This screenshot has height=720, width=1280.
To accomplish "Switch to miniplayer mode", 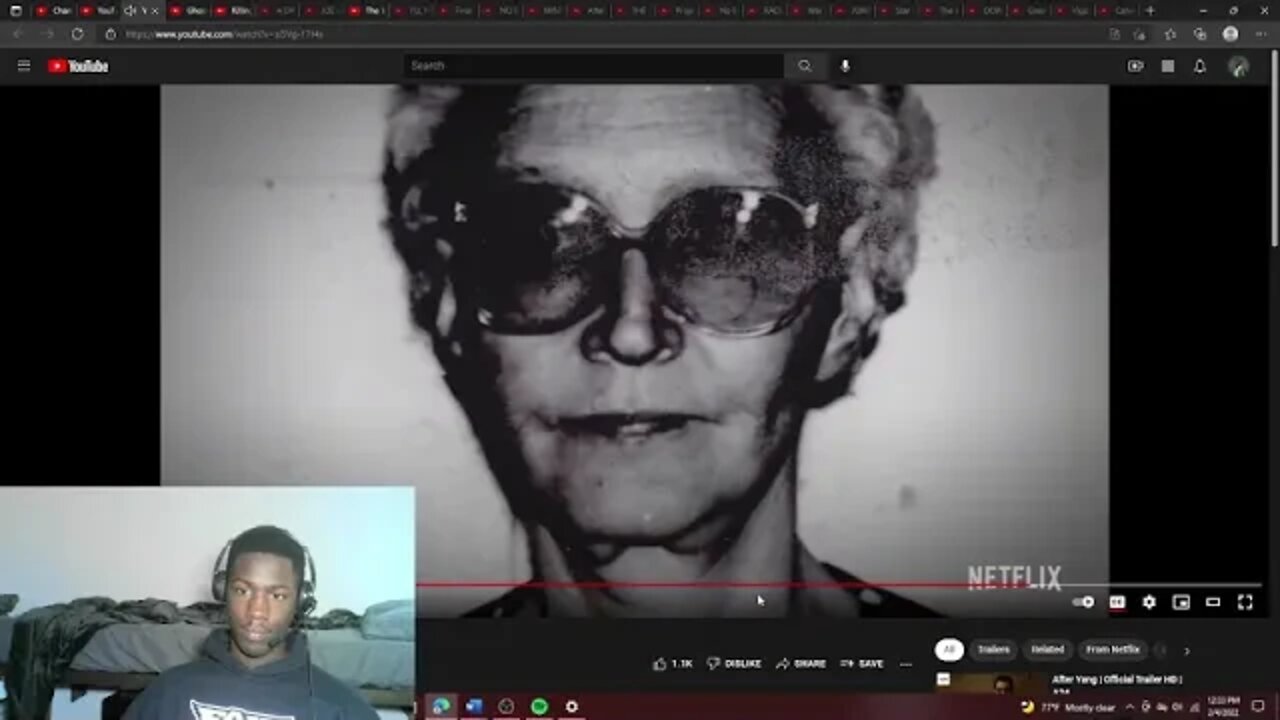I will point(1181,602).
